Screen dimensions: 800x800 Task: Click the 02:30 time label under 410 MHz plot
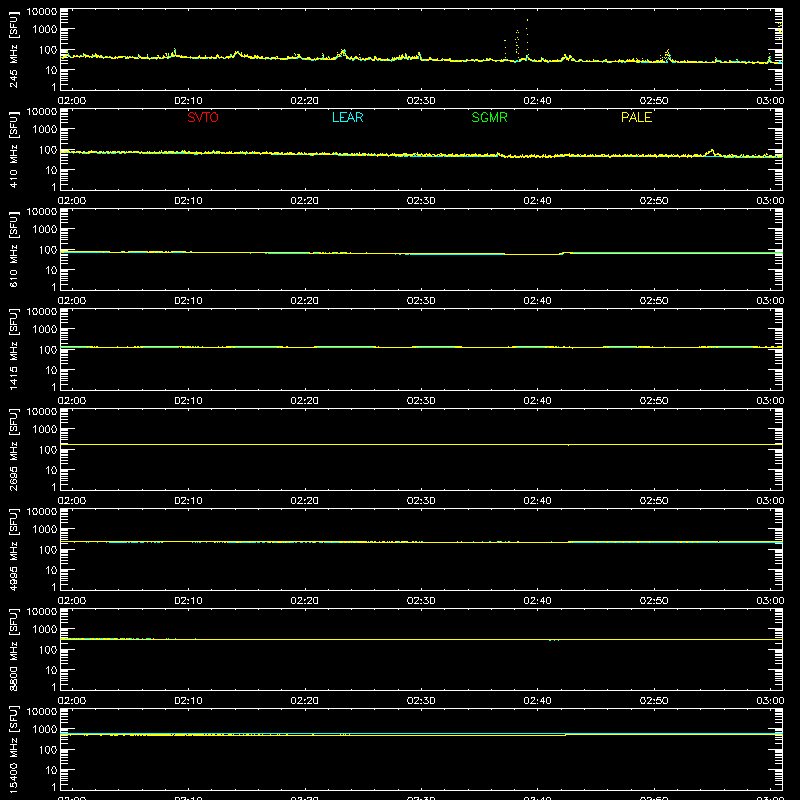(421, 201)
